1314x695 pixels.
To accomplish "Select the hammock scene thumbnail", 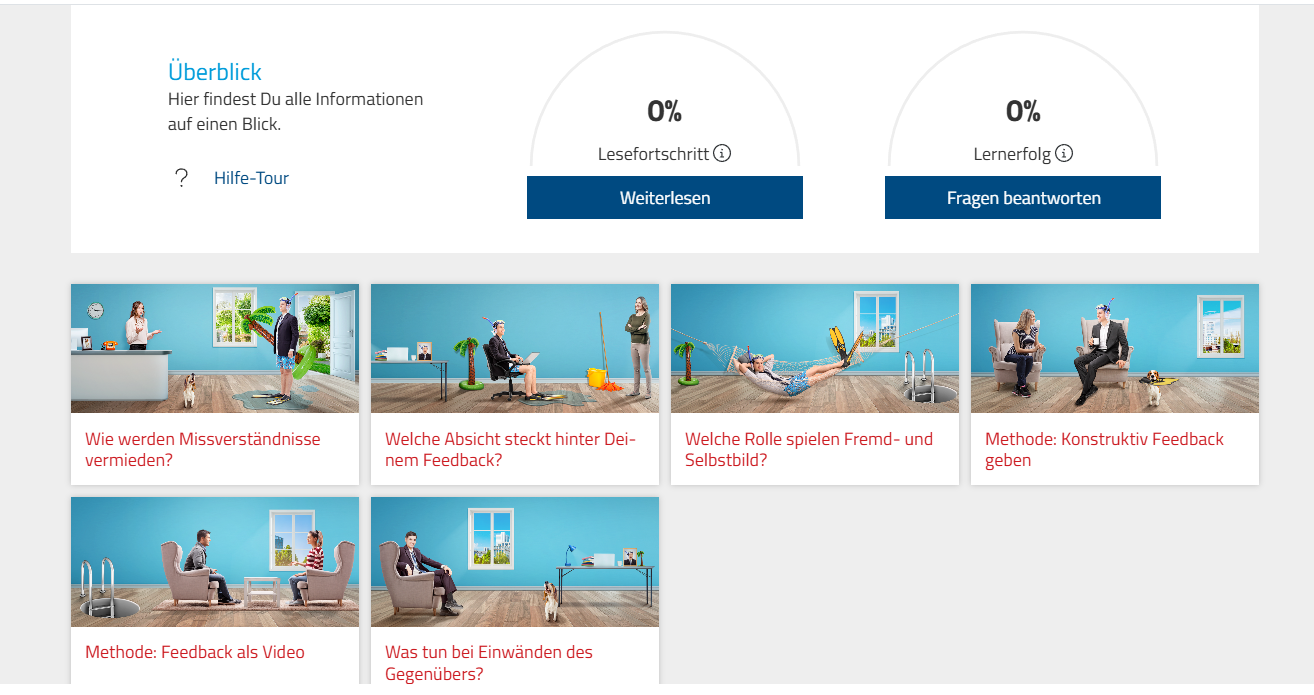I will pyautogui.click(x=815, y=349).
